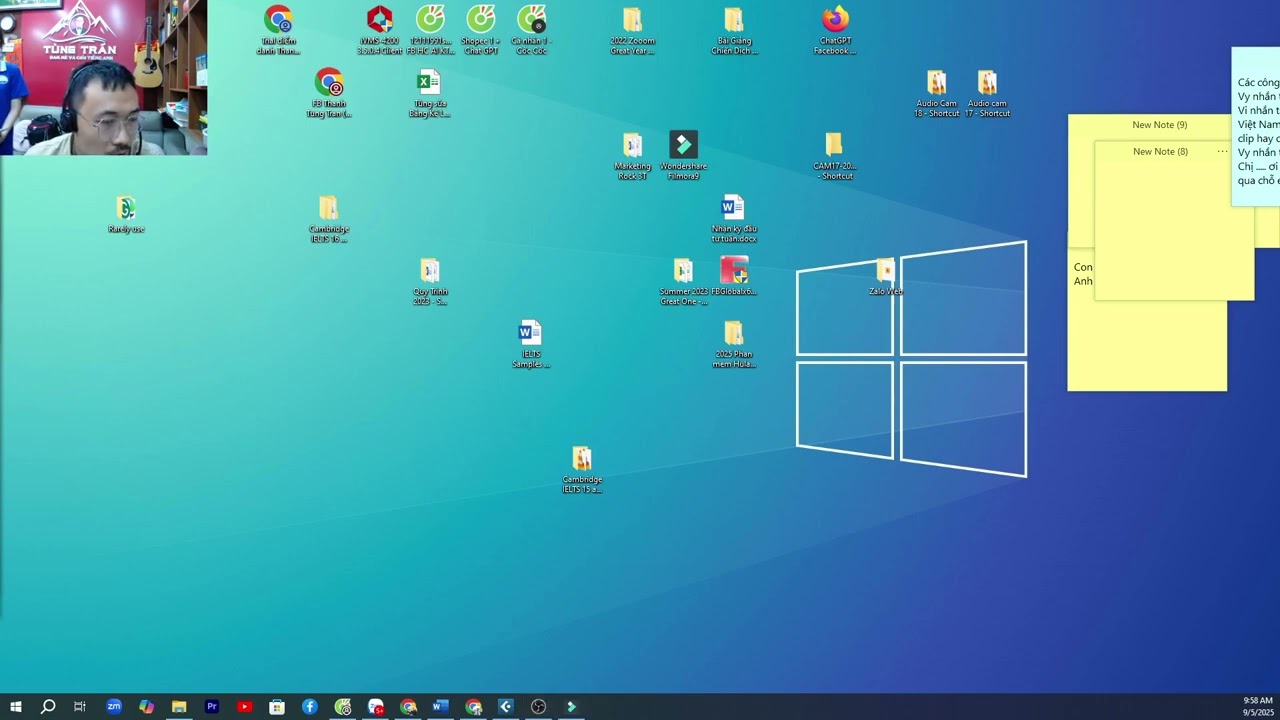
Task: Open Task View on the taskbar
Action: tap(80, 707)
